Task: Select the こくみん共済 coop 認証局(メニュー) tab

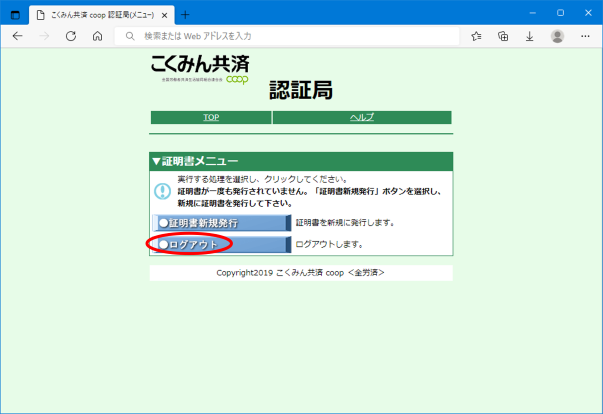Action: 102,15
